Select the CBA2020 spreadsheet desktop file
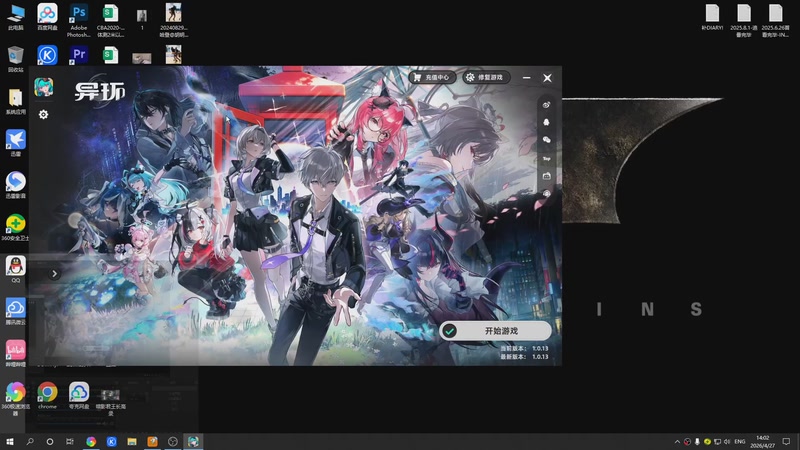800x450 pixels. click(110, 20)
